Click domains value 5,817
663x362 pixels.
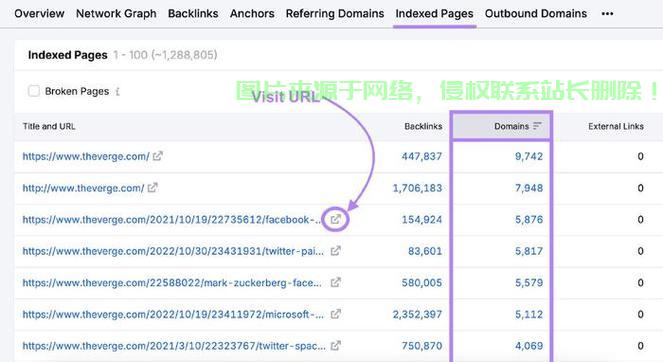529,251
